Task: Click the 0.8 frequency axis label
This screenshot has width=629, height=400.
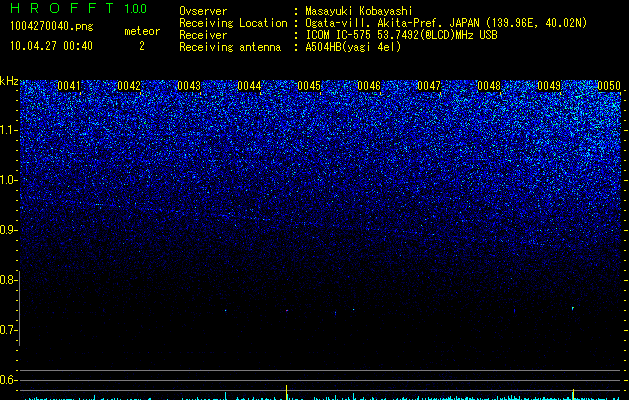Action: pos(8,280)
